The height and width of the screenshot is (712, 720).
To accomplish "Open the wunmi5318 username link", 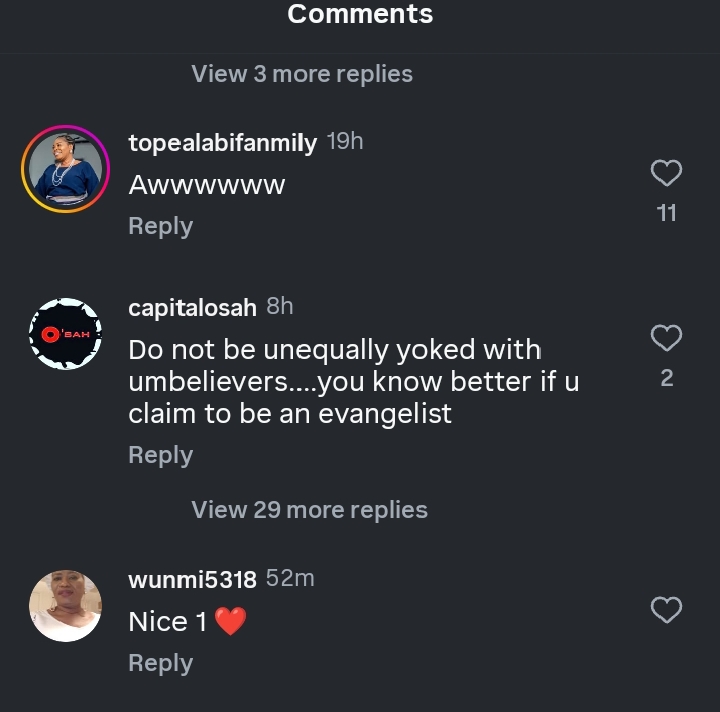I will (x=192, y=579).
